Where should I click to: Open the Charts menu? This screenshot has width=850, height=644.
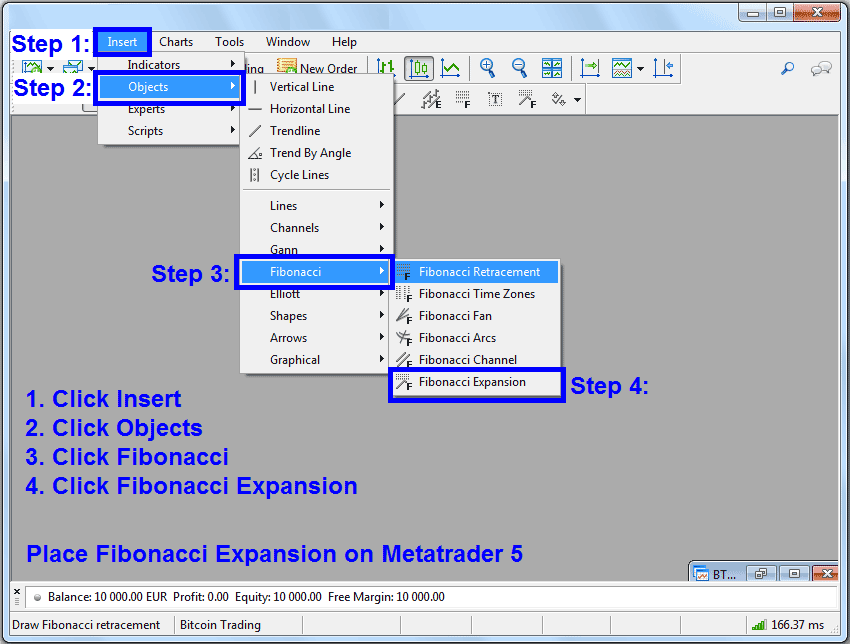point(176,42)
